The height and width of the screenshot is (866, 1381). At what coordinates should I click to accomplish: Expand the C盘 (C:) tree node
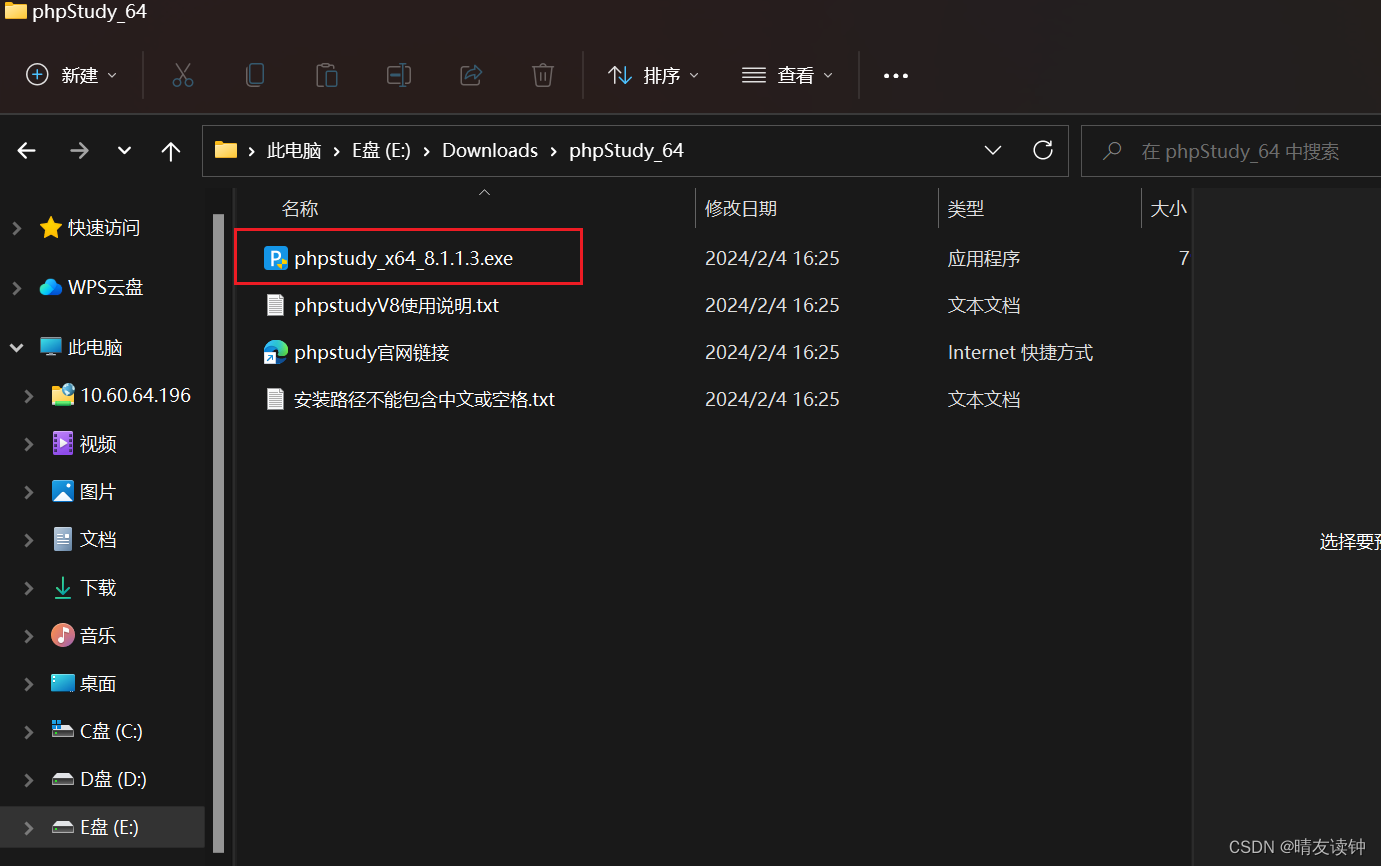pyautogui.click(x=29, y=731)
